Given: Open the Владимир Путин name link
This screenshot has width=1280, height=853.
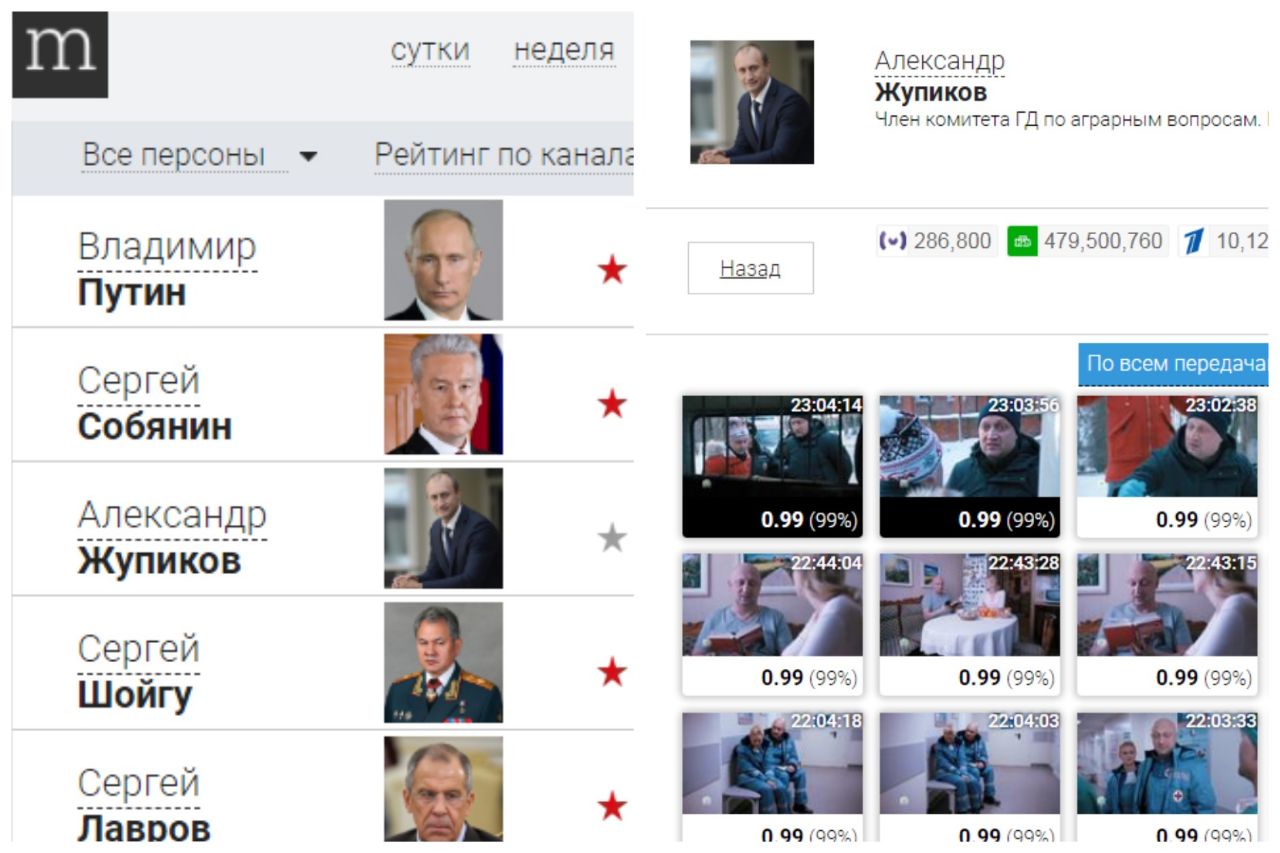Looking at the screenshot, I should [167, 270].
